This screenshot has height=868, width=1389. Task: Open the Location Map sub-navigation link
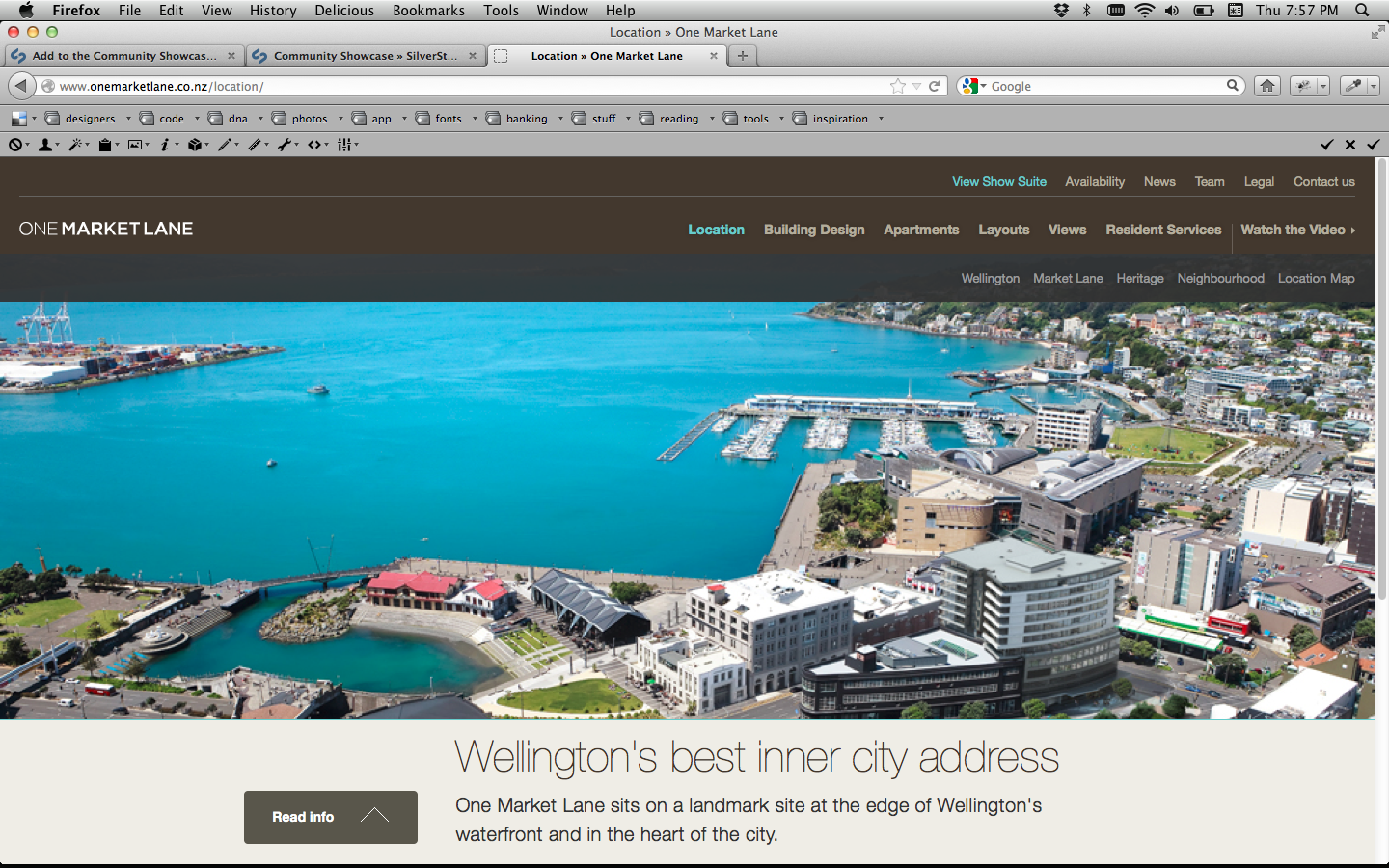click(1316, 278)
